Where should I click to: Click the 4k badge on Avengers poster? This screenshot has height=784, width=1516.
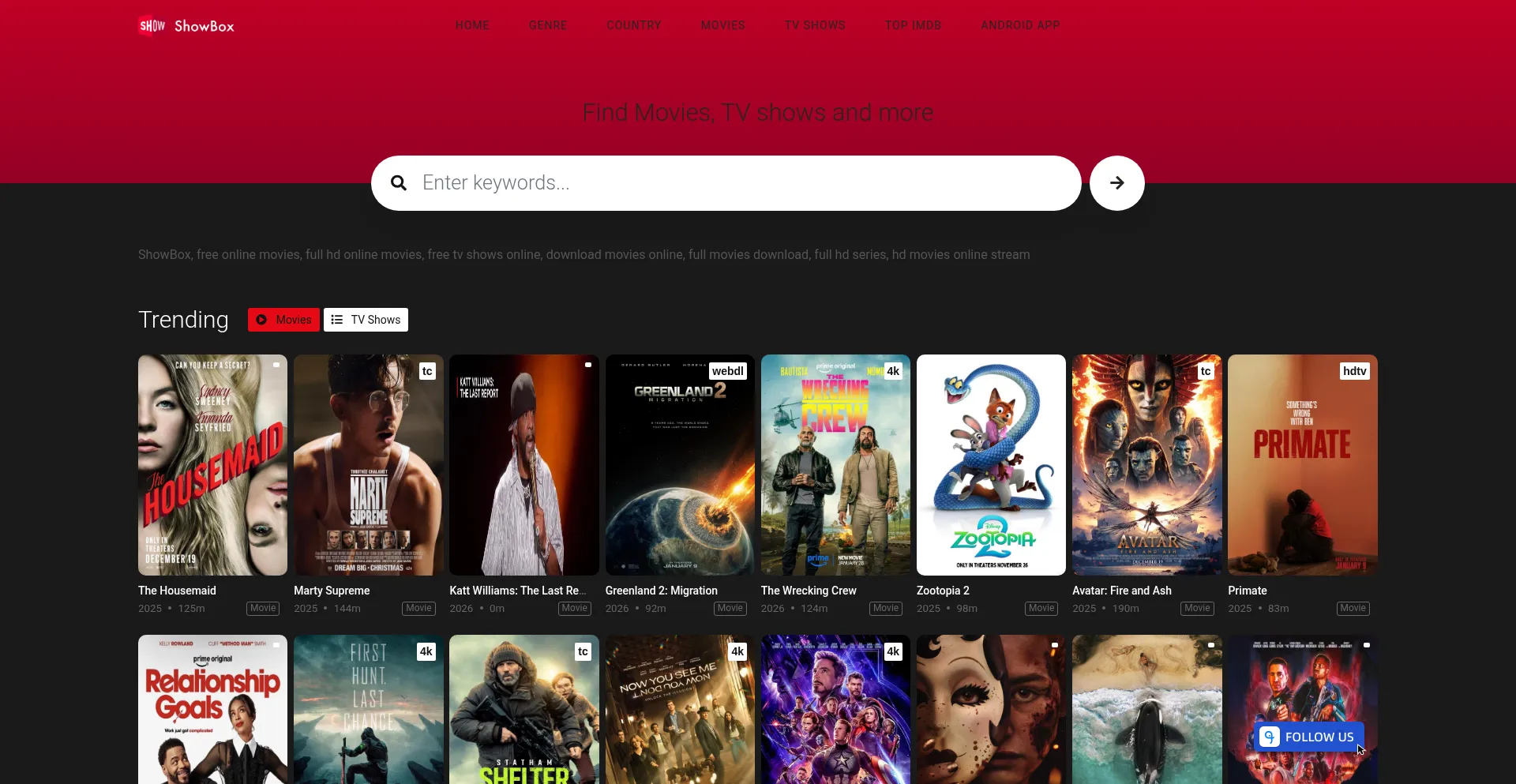[893, 651]
